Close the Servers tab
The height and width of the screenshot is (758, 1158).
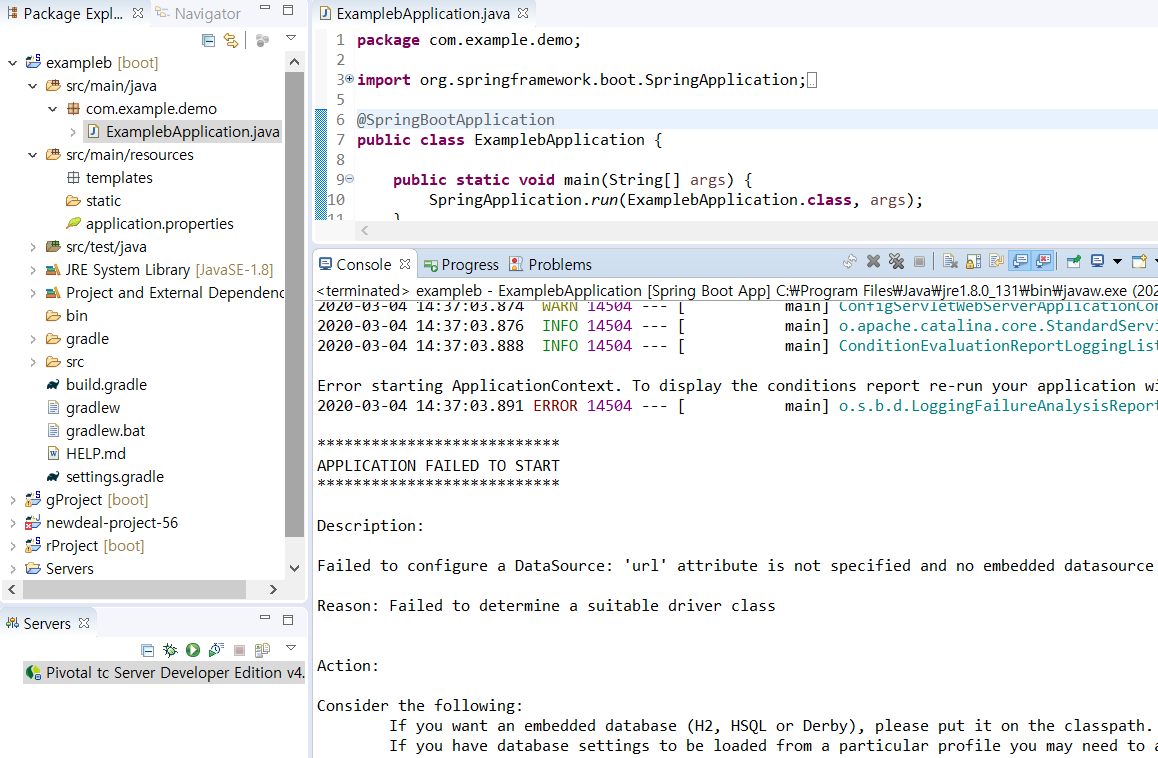pos(84,623)
